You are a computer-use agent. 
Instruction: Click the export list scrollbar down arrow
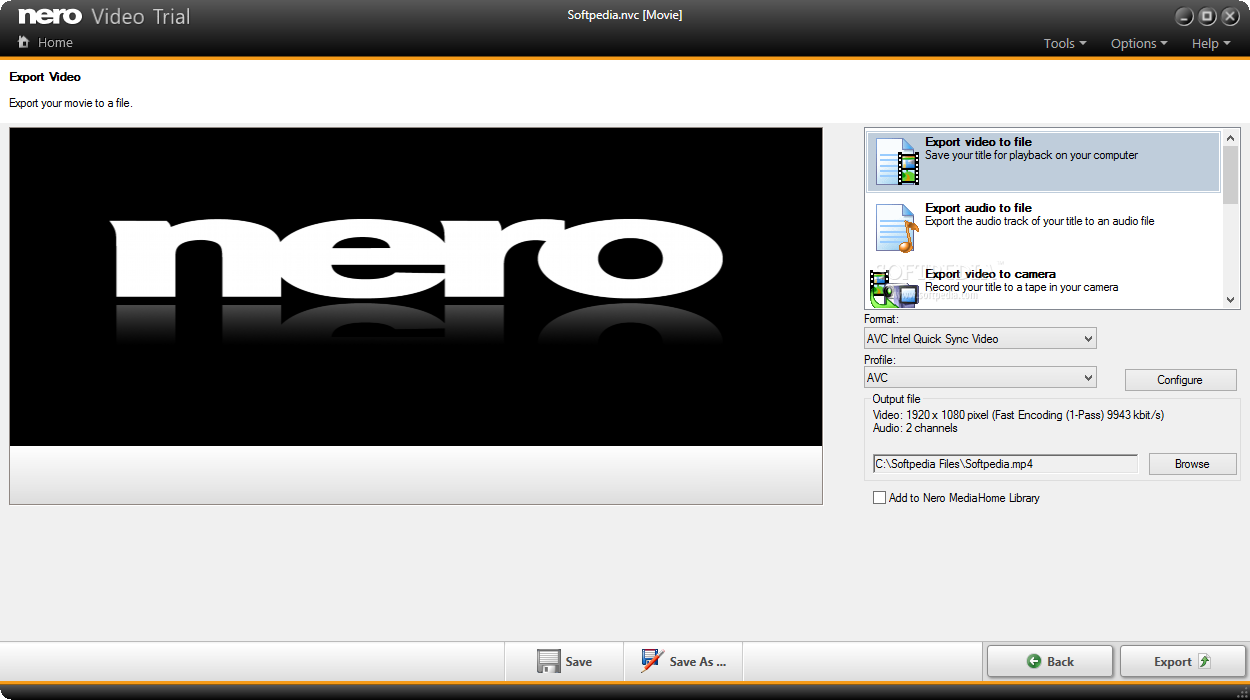1231,299
